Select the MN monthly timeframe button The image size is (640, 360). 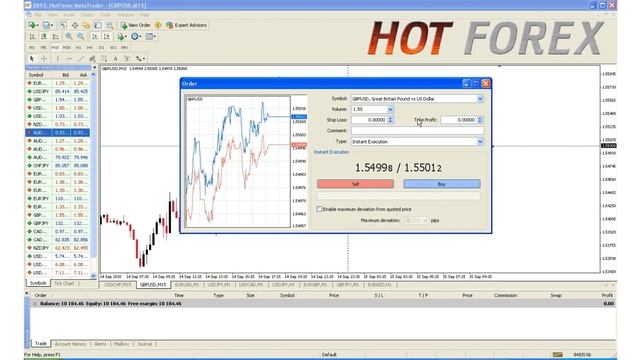click(x=124, y=47)
